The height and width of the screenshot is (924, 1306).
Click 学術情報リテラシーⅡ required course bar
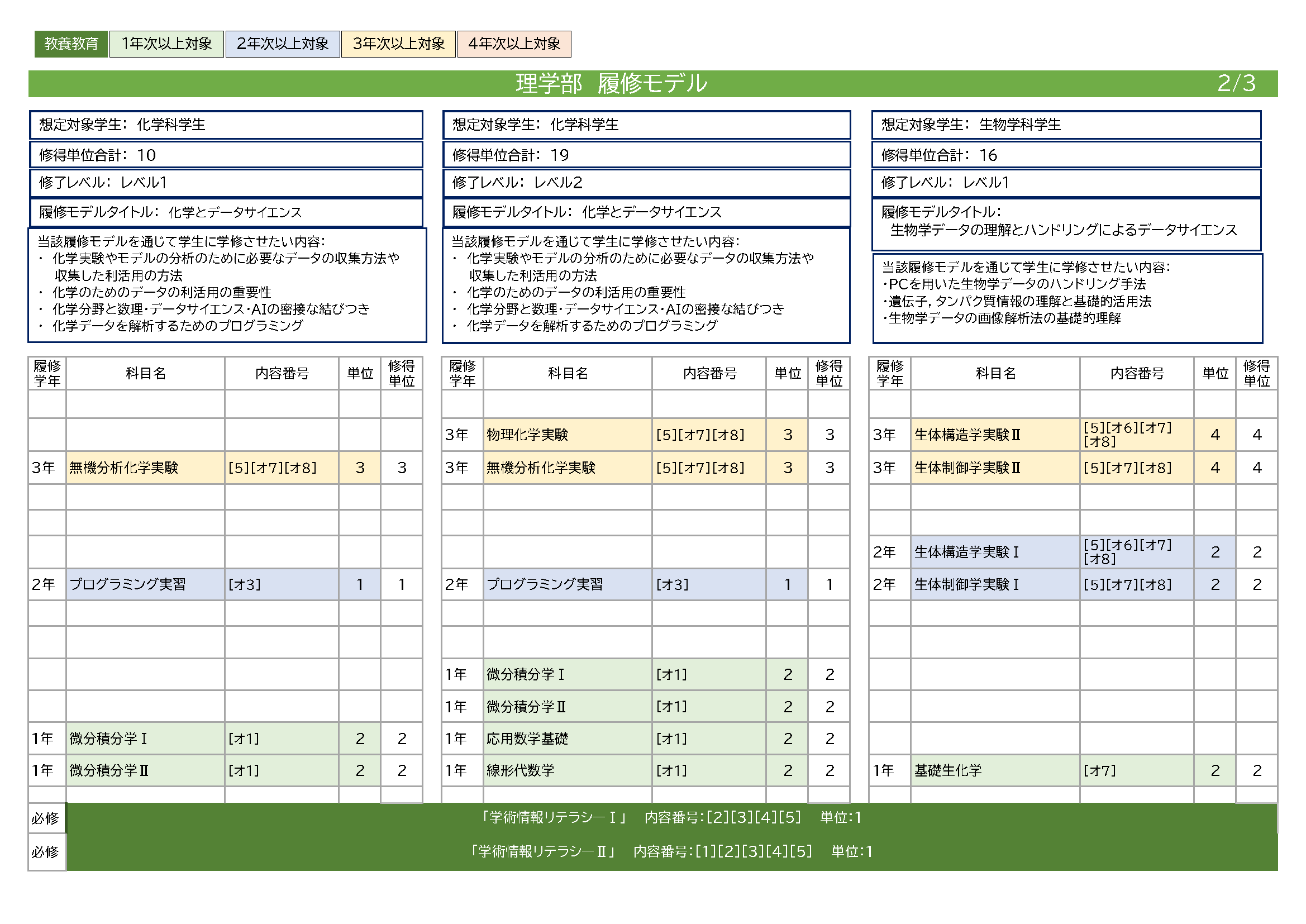coord(670,851)
